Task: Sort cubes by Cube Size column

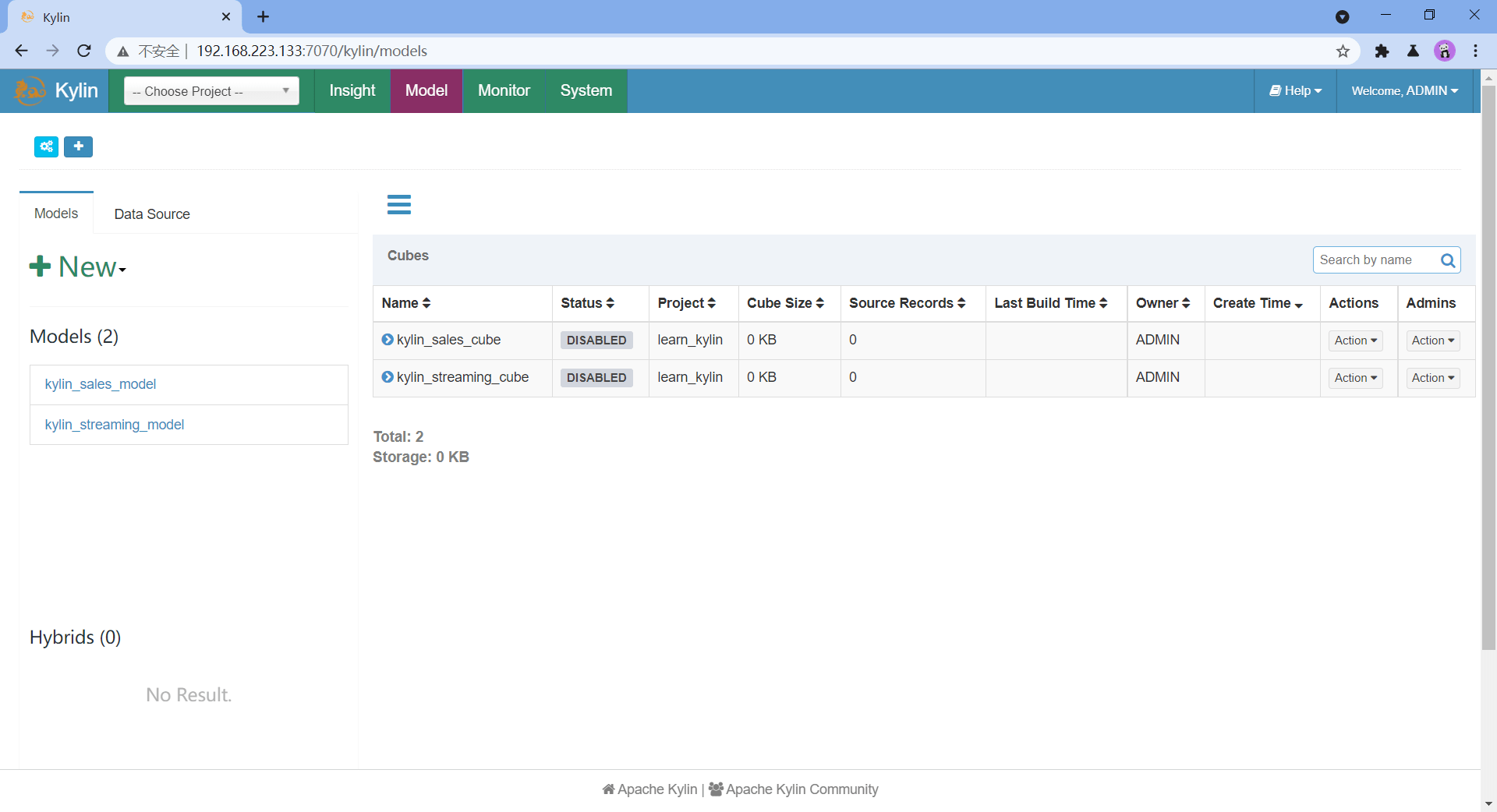Action: coord(786,303)
